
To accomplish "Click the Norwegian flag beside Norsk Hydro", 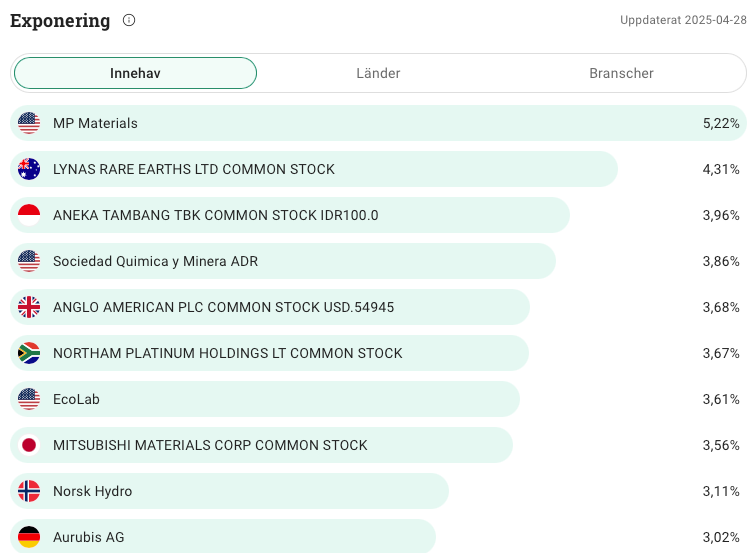I will pyautogui.click(x=29, y=492).
